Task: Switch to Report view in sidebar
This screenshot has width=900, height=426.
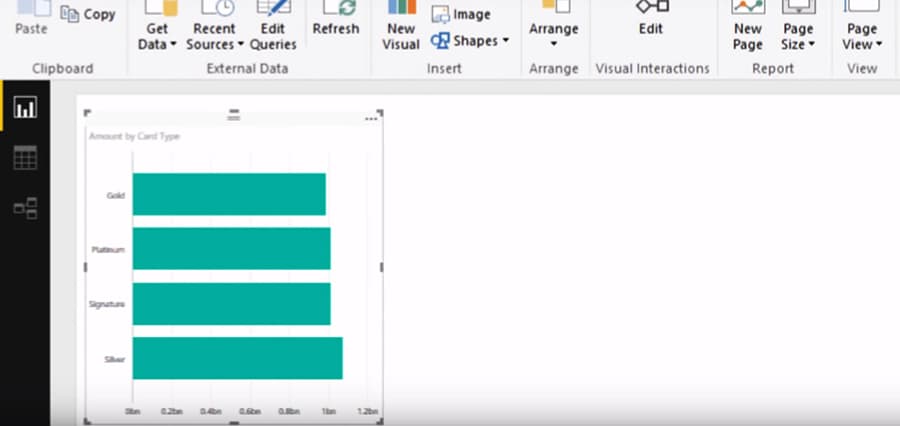Action: [25, 107]
